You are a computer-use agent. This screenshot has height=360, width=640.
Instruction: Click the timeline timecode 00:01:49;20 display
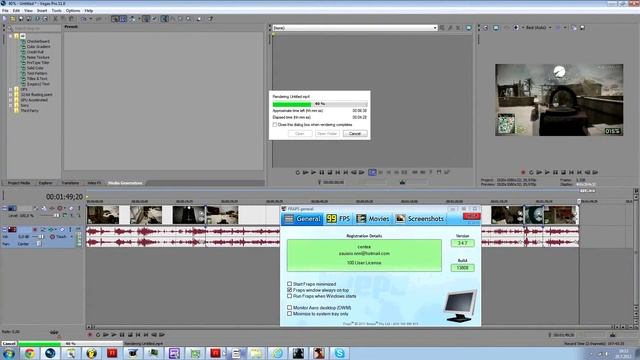(x=64, y=197)
